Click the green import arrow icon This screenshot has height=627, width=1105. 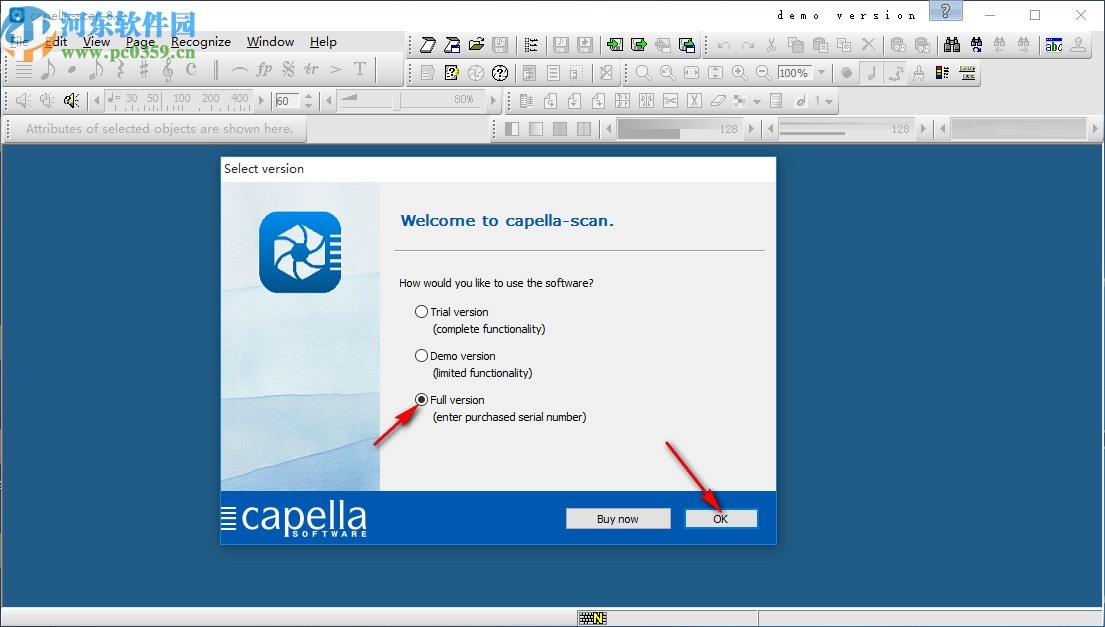615,45
